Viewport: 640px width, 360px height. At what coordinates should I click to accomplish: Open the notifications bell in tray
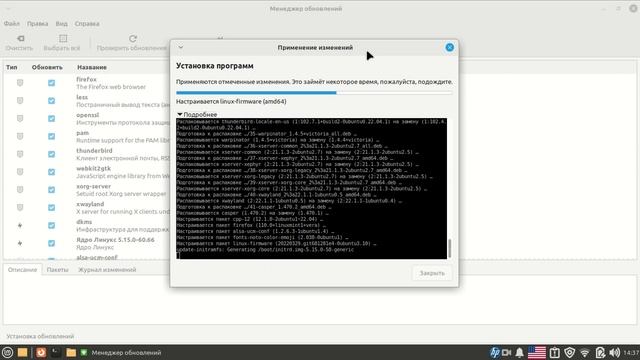pos(519,352)
